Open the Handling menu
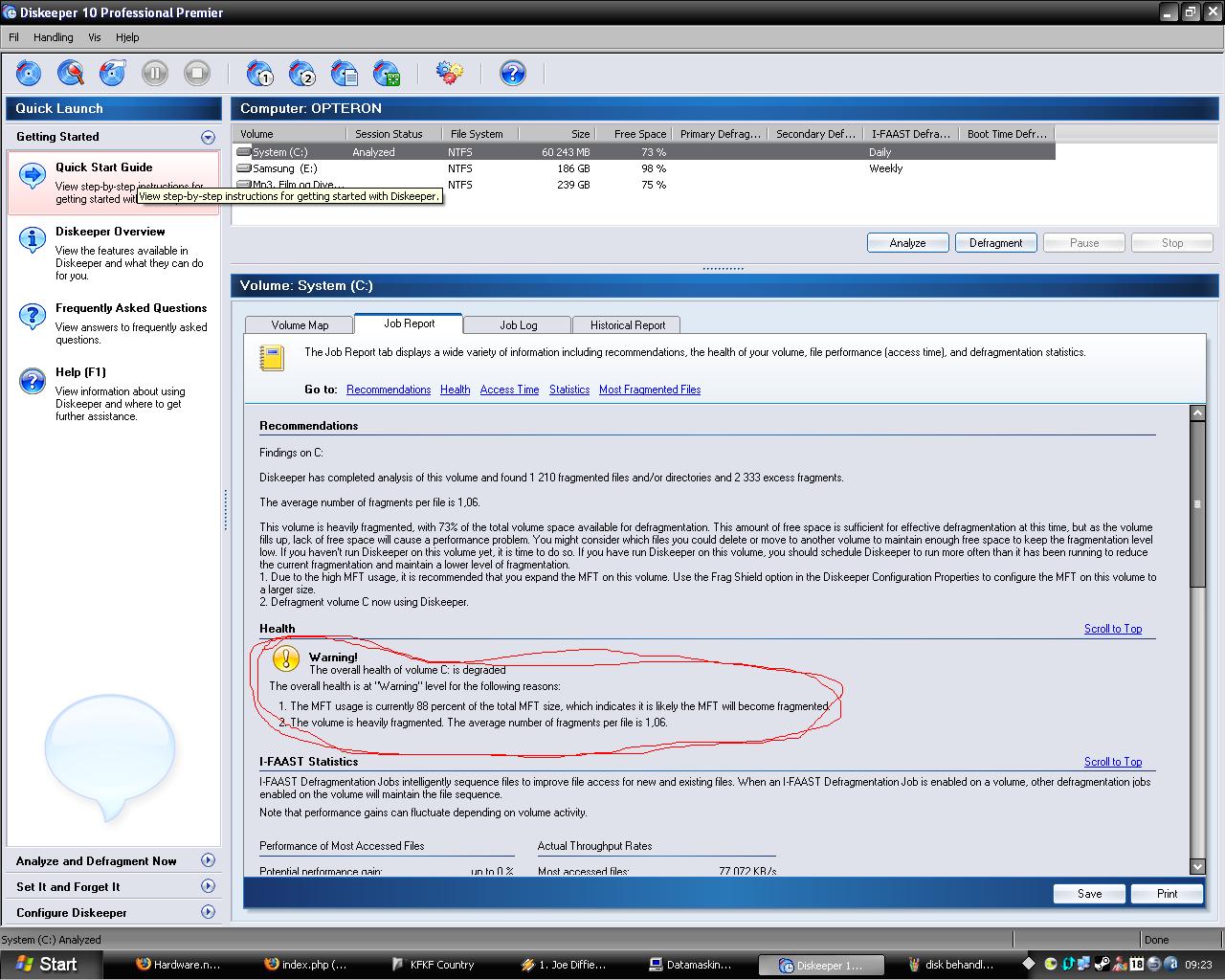1225x980 pixels. tap(54, 37)
